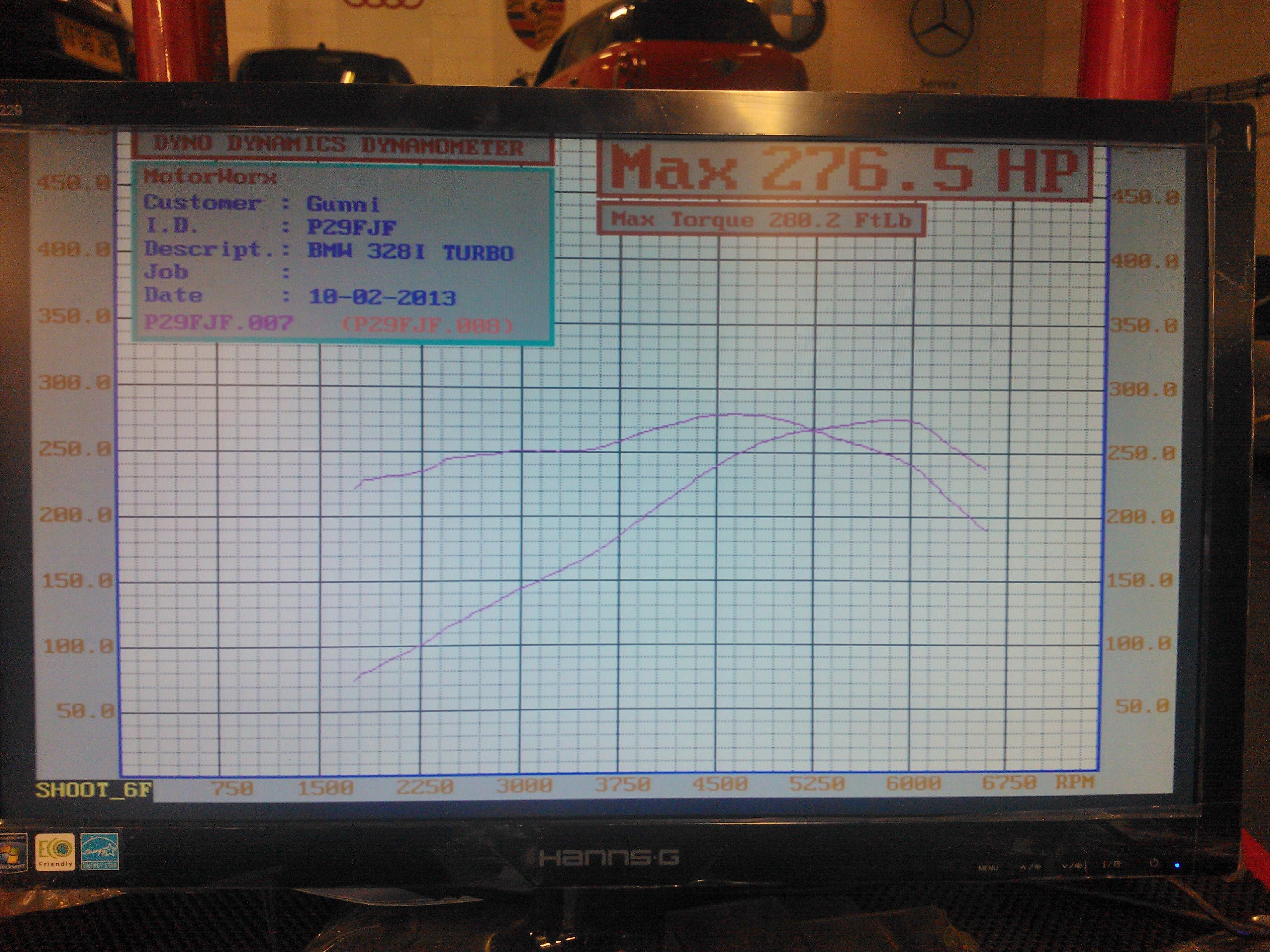Click the Date field 10-02-2013
Screen dimensions: 1270x952
(x=382, y=297)
